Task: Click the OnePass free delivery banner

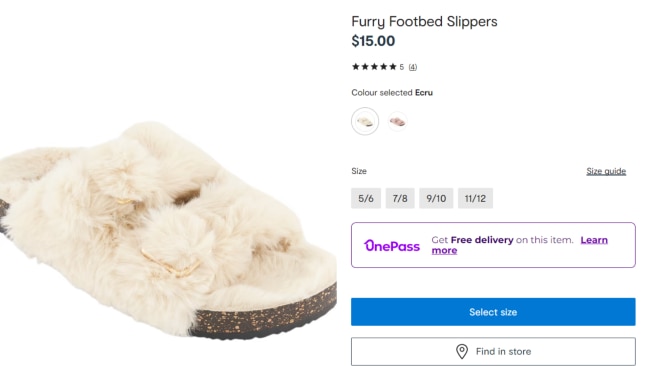Action: click(493, 245)
